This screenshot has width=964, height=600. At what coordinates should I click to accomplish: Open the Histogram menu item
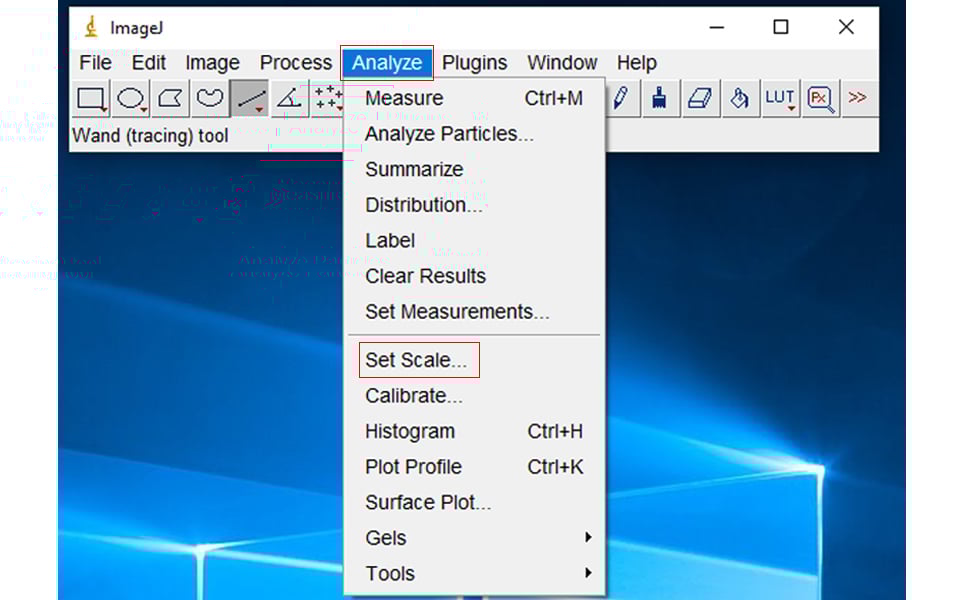coord(410,432)
